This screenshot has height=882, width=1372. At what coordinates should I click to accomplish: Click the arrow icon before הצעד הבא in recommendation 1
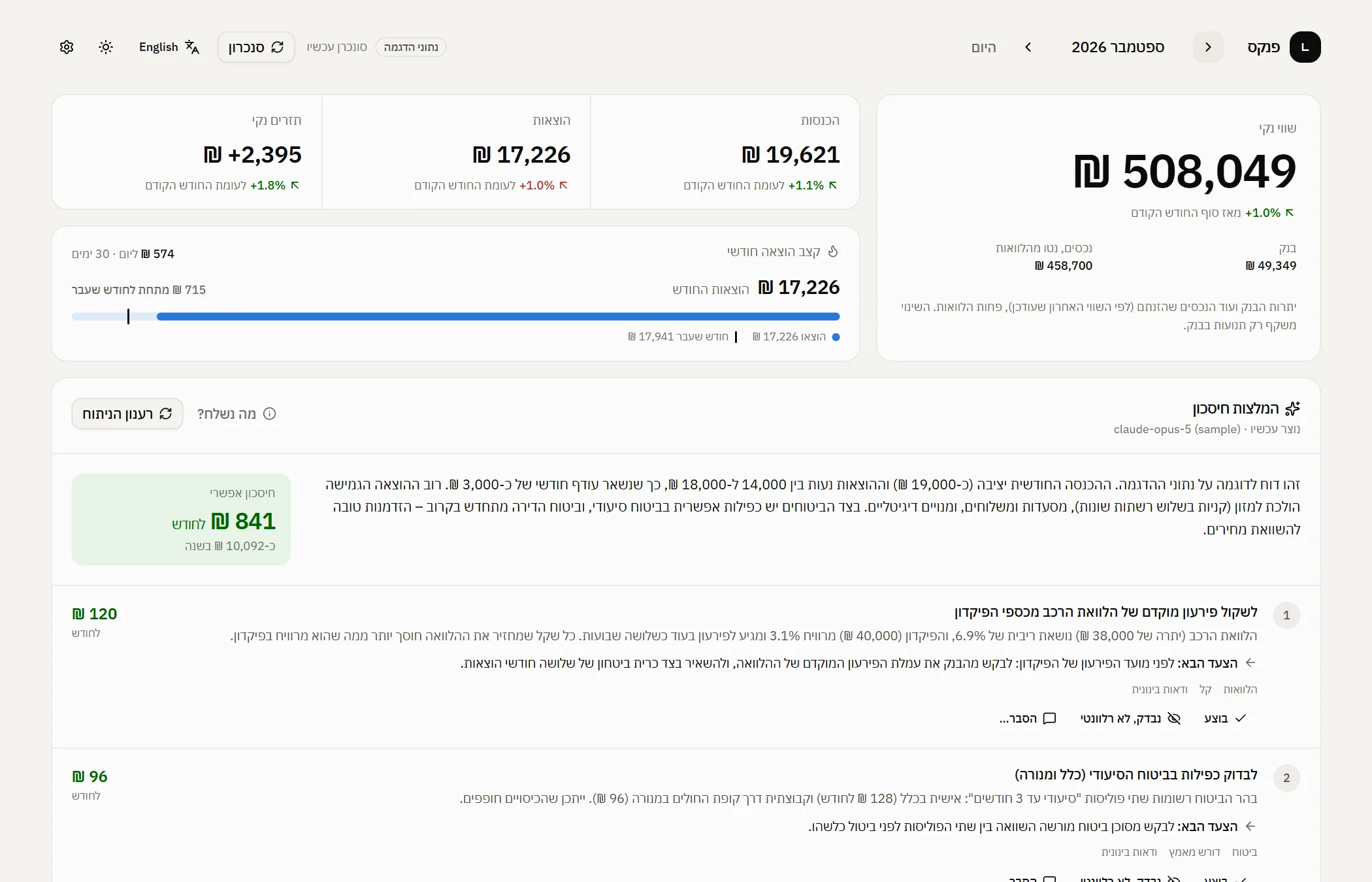pos(1250,662)
